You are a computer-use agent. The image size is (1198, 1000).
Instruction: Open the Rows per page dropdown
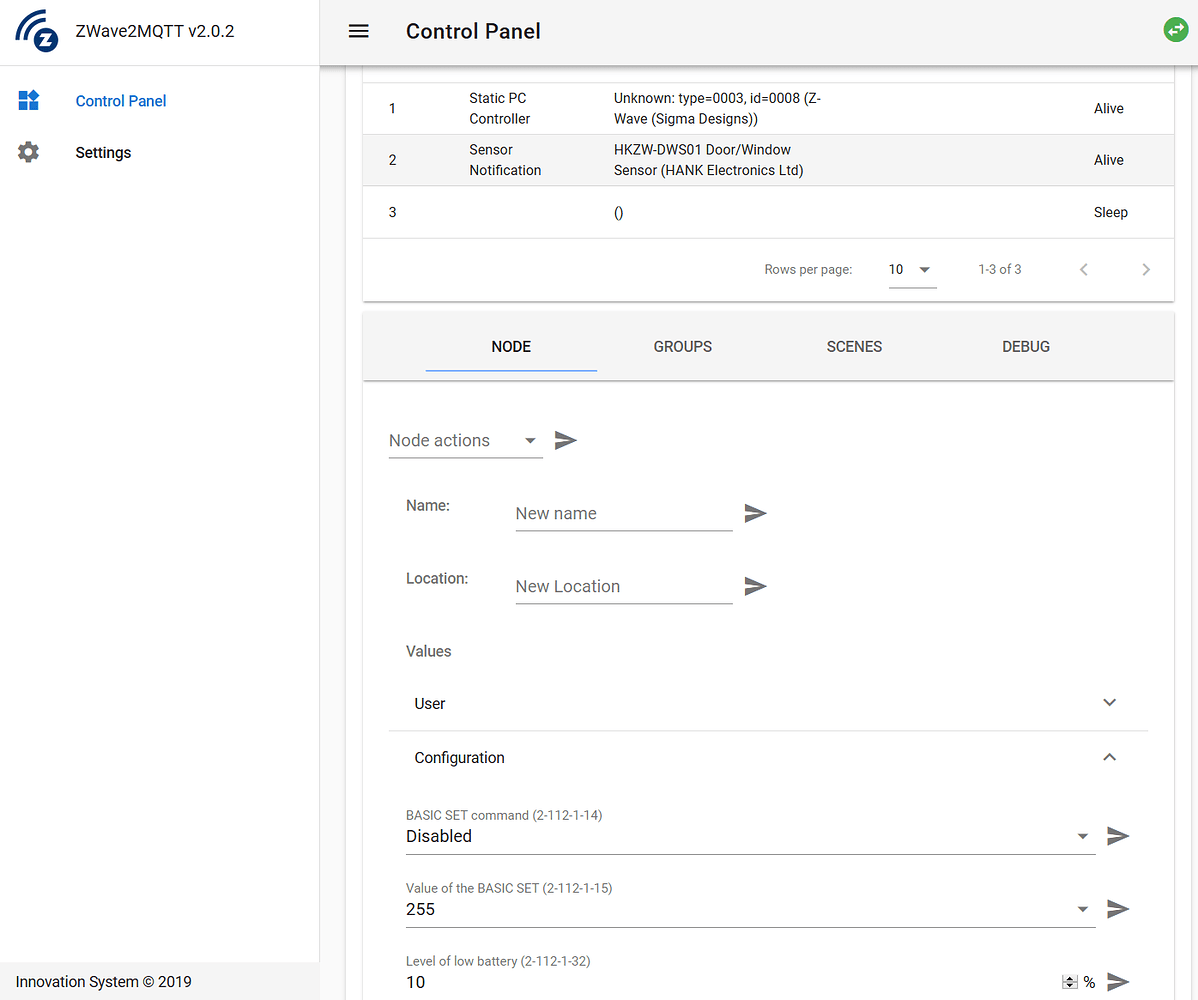point(910,269)
